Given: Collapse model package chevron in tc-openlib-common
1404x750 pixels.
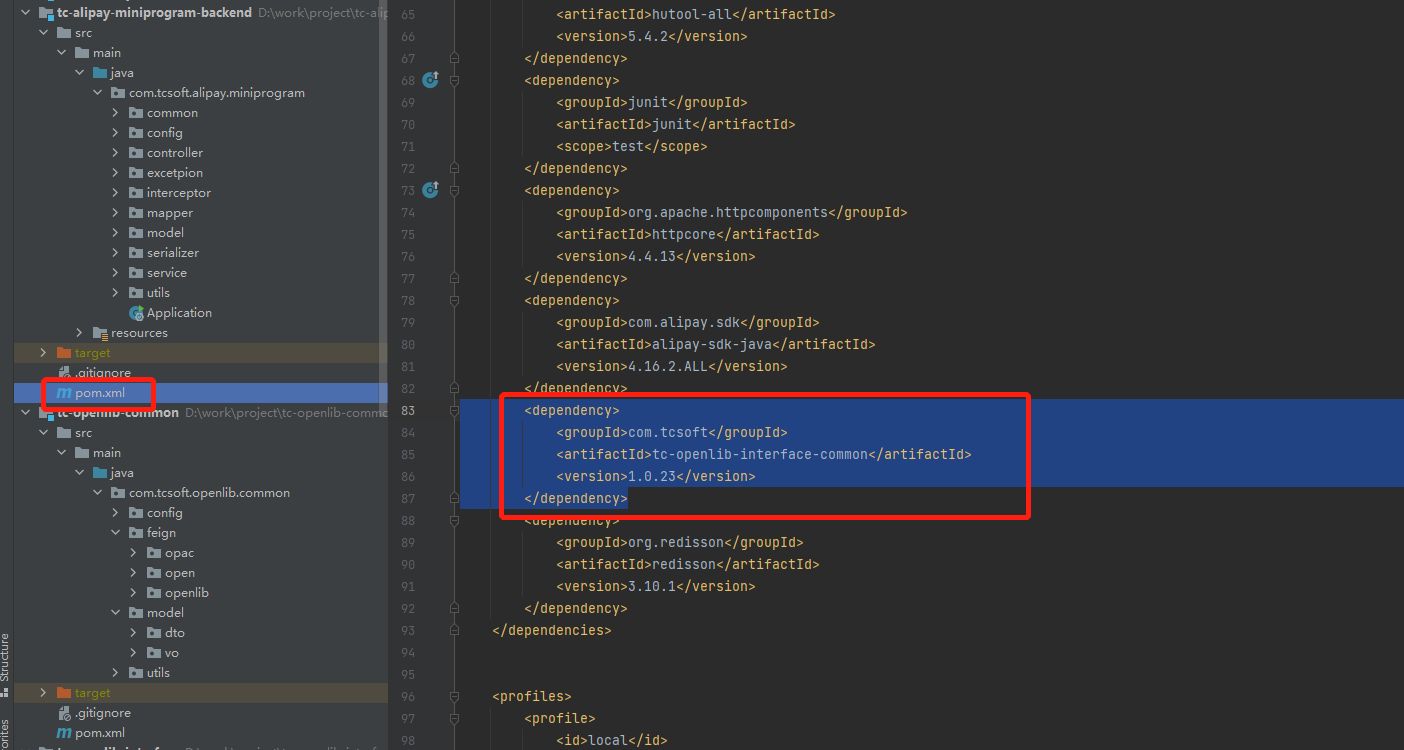Looking at the screenshot, I should click(x=115, y=613).
